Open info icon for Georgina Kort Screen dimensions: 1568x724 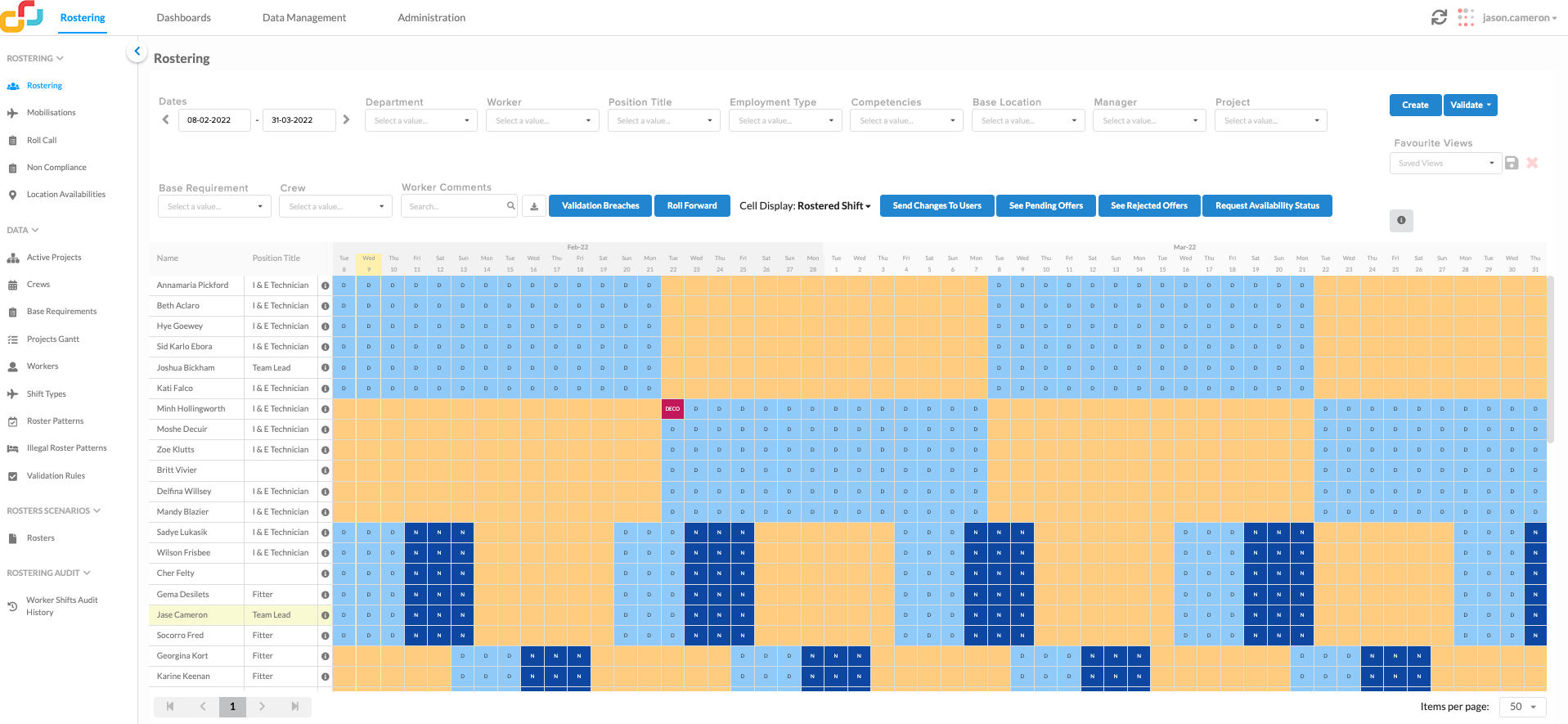(325, 656)
